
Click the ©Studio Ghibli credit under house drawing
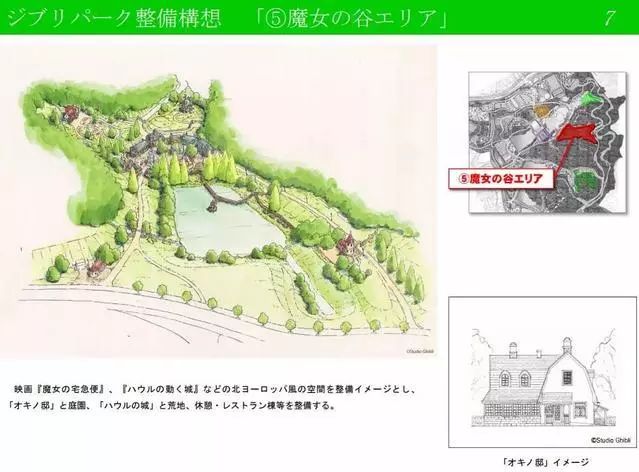click(x=611, y=440)
